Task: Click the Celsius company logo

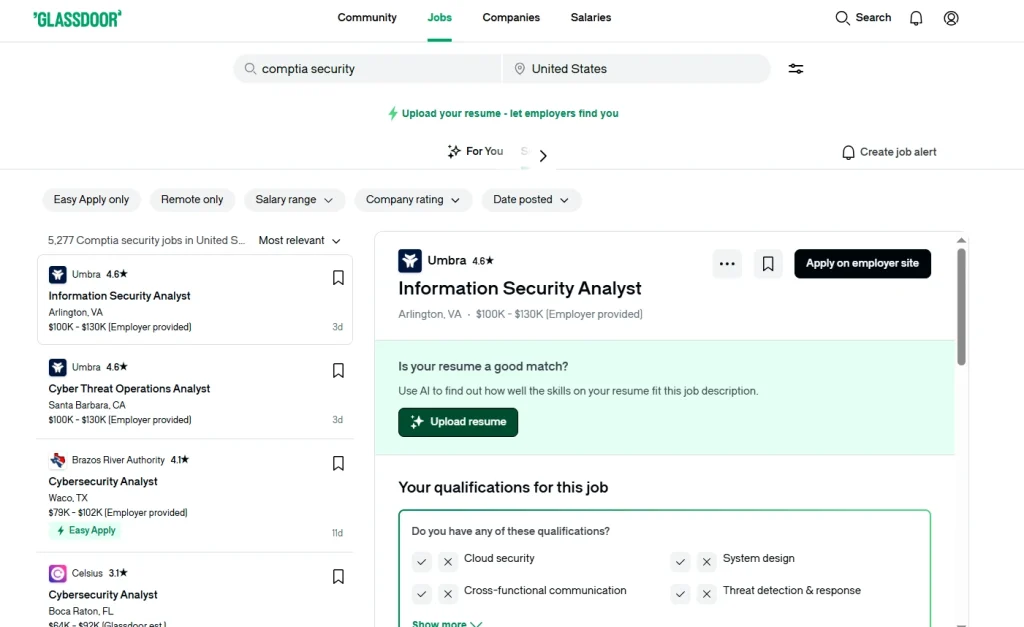Action: point(57,573)
